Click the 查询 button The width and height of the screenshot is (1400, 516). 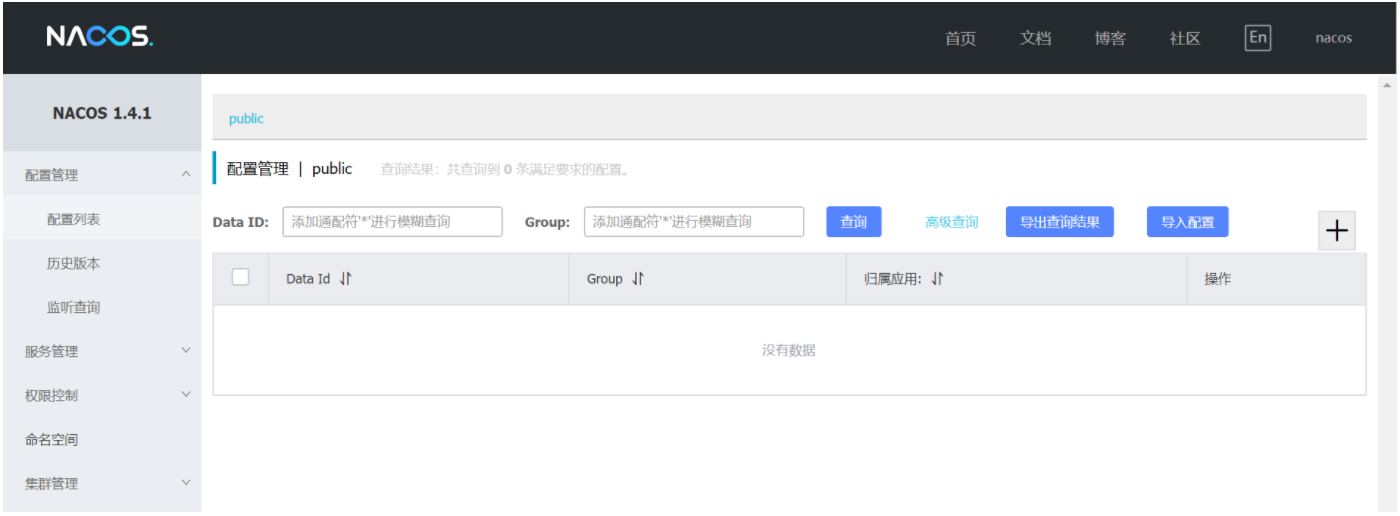click(x=854, y=222)
